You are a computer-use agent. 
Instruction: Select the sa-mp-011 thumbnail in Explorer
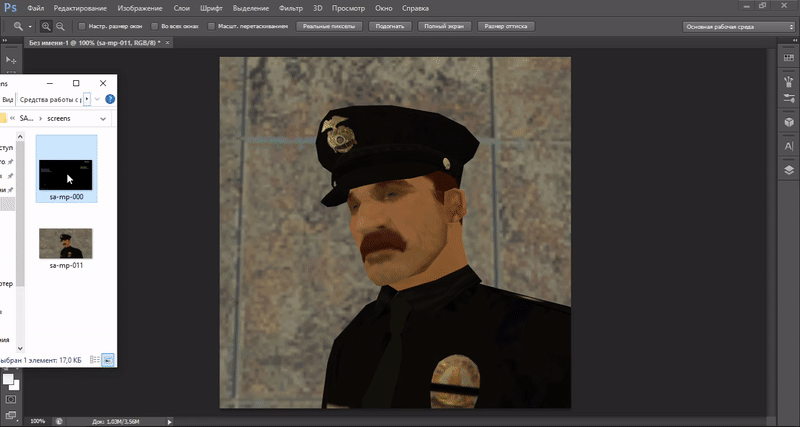(x=66, y=243)
